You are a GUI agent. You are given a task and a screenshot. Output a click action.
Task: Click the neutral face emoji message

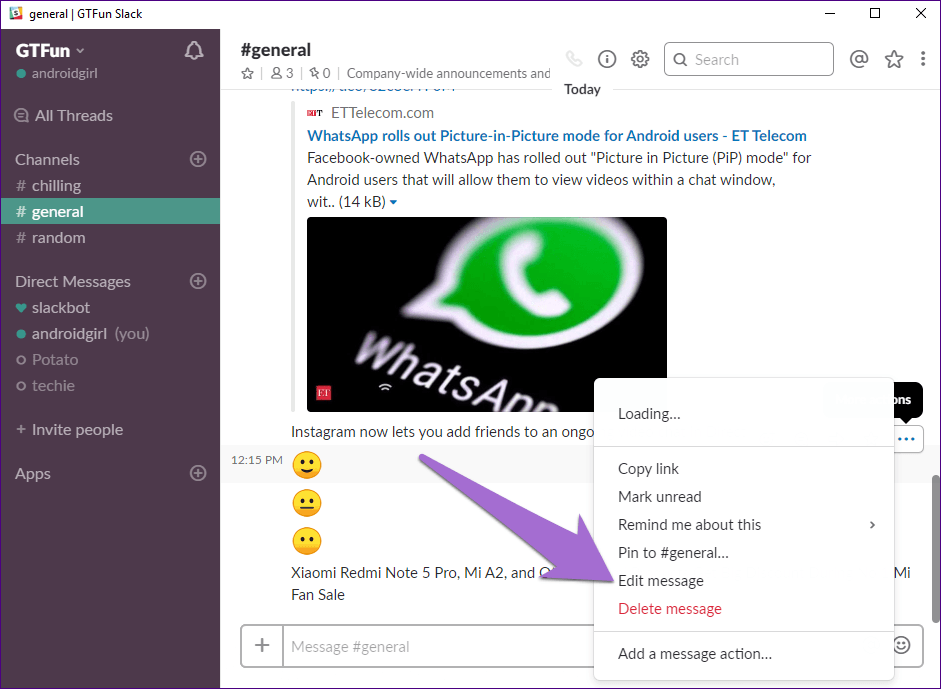(307, 503)
